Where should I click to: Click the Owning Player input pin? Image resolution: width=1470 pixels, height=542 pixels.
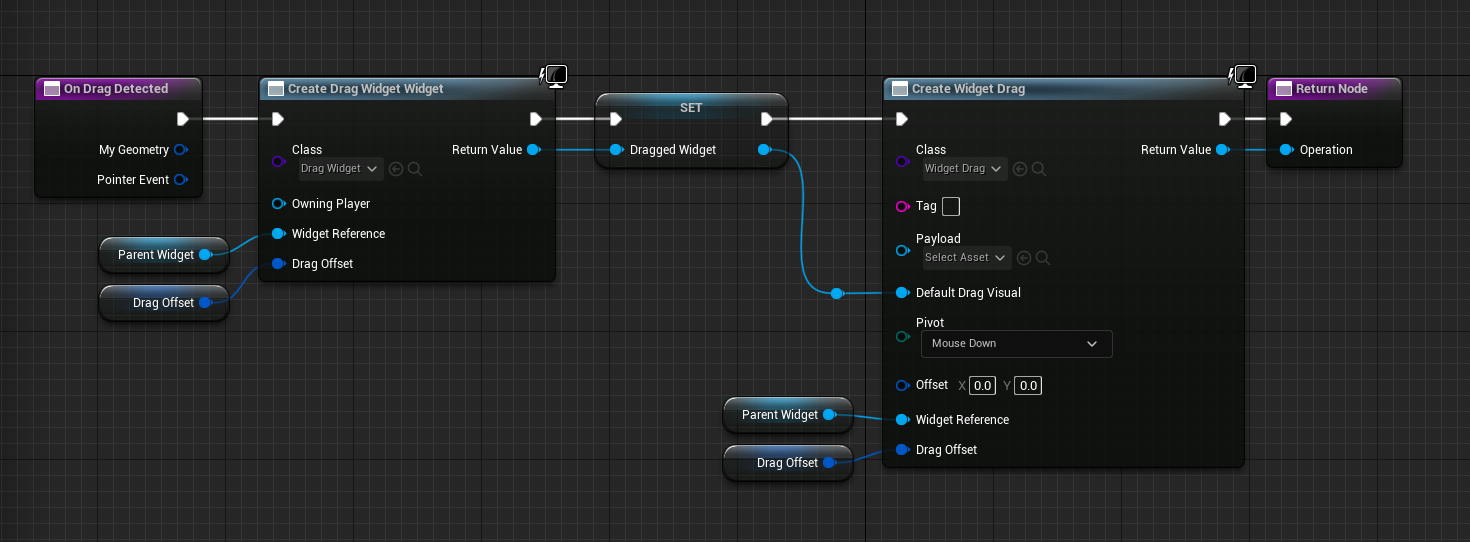[x=278, y=204]
